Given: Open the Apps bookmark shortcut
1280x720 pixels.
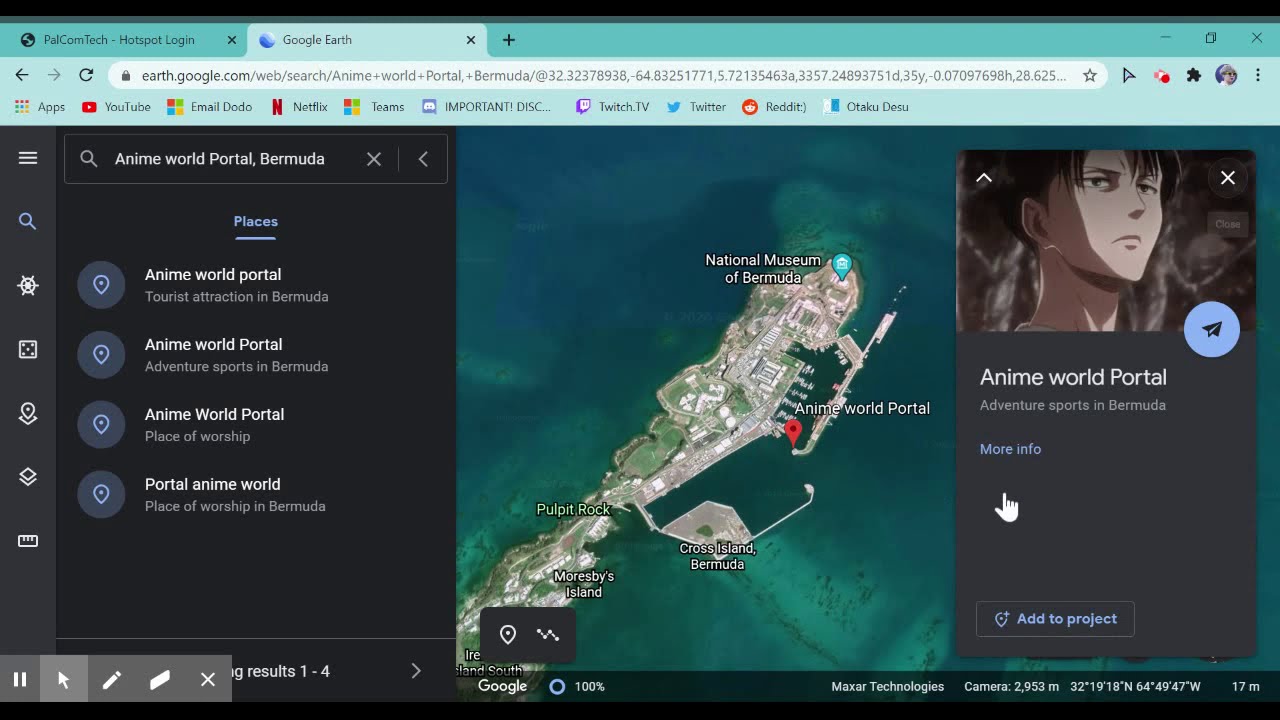Looking at the screenshot, I should click(x=40, y=107).
